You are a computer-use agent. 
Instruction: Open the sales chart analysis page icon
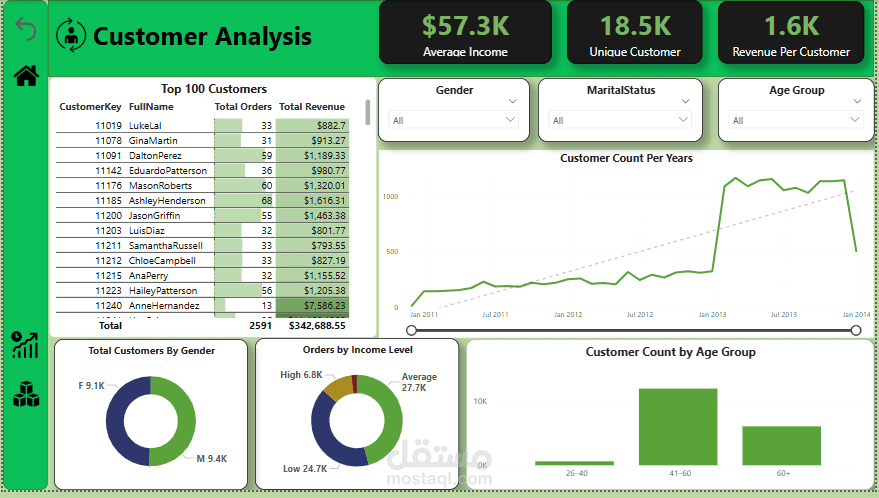25,344
